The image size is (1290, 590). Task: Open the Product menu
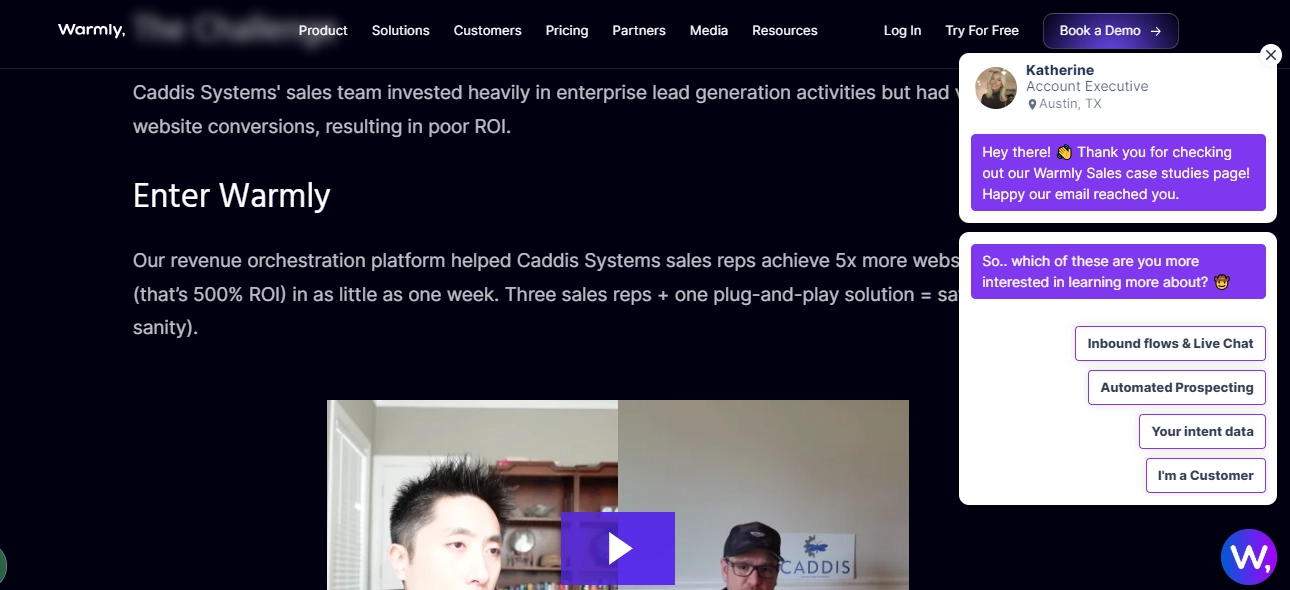323,30
